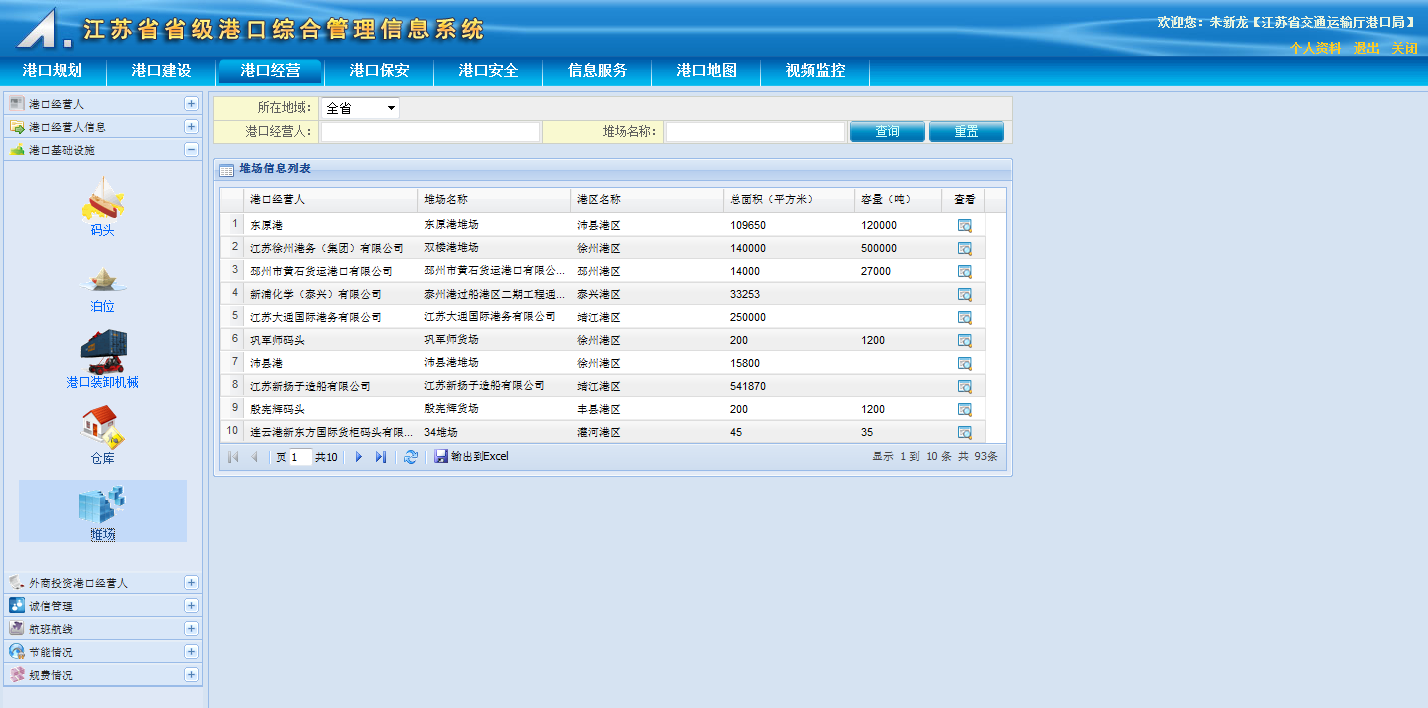The width and height of the screenshot is (1428, 708).
Task: Click the view icon for 东原港 row
Action: [x=964, y=225]
